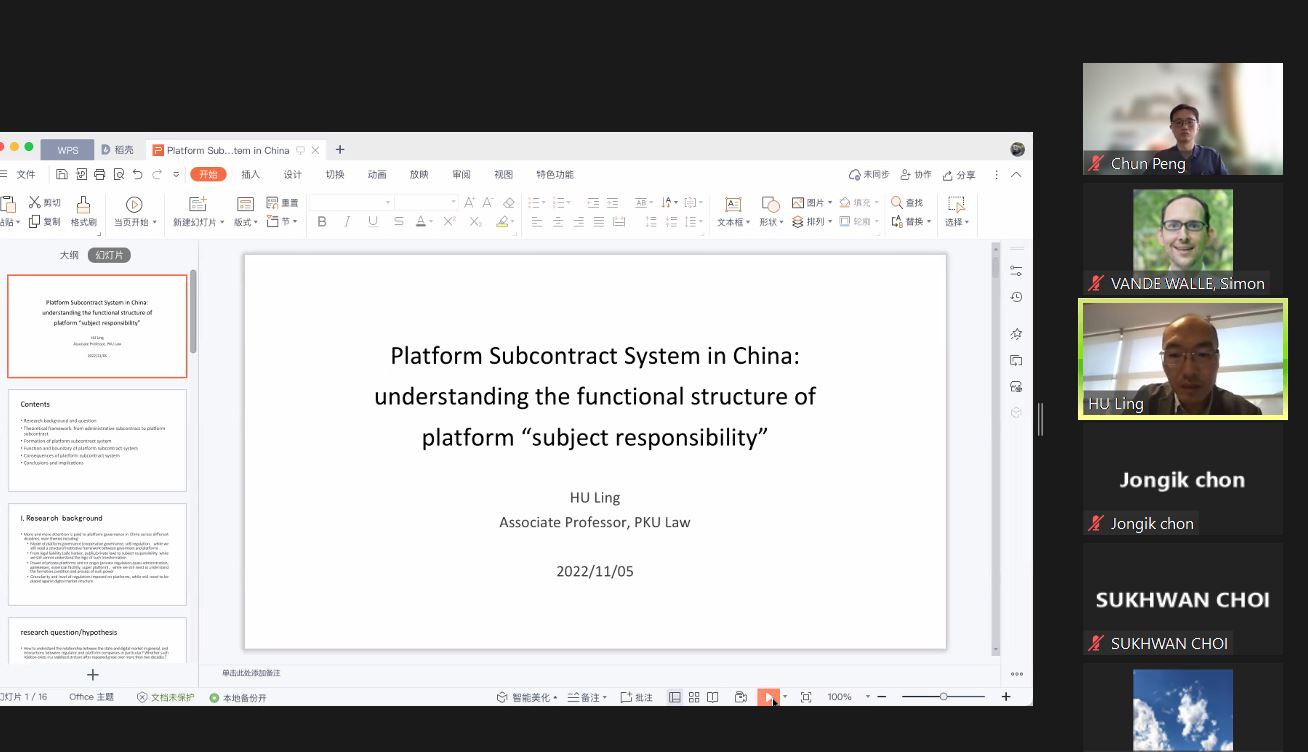The width and height of the screenshot is (1308, 752).
Task: Click the Find (查找) magnifier icon
Action: click(x=897, y=202)
